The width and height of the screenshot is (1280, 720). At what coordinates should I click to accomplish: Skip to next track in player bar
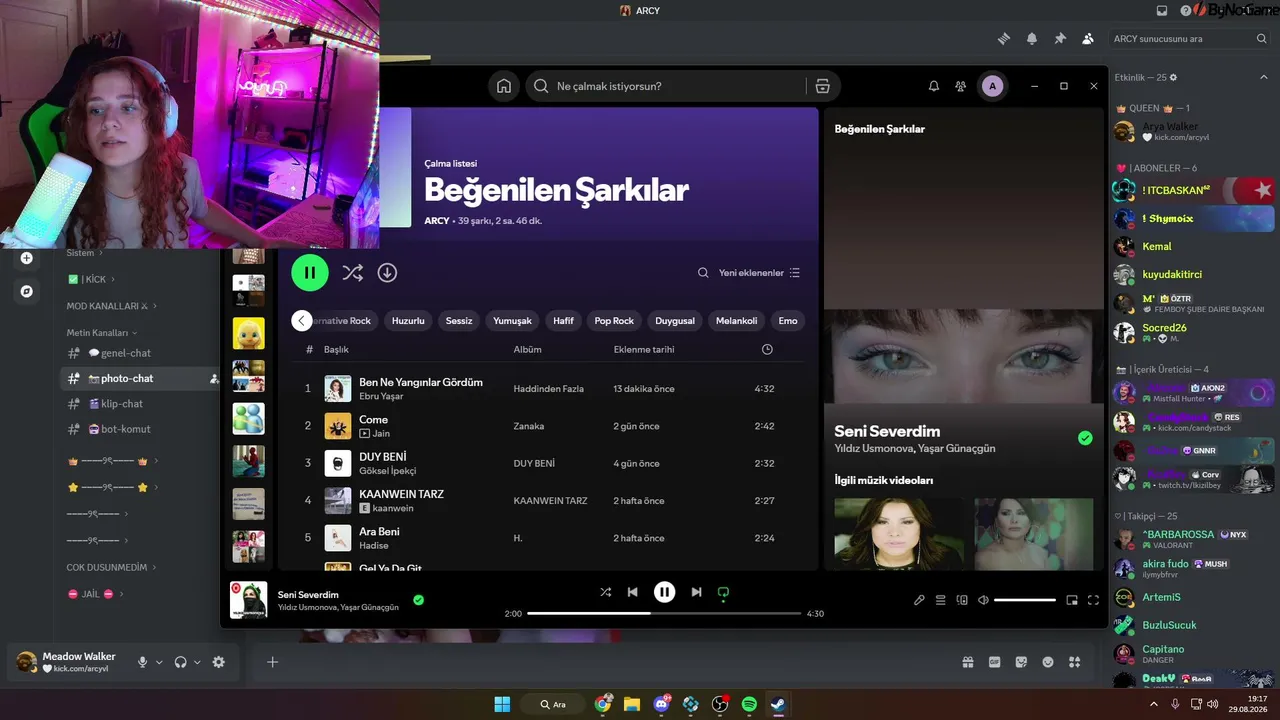coord(696,592)
